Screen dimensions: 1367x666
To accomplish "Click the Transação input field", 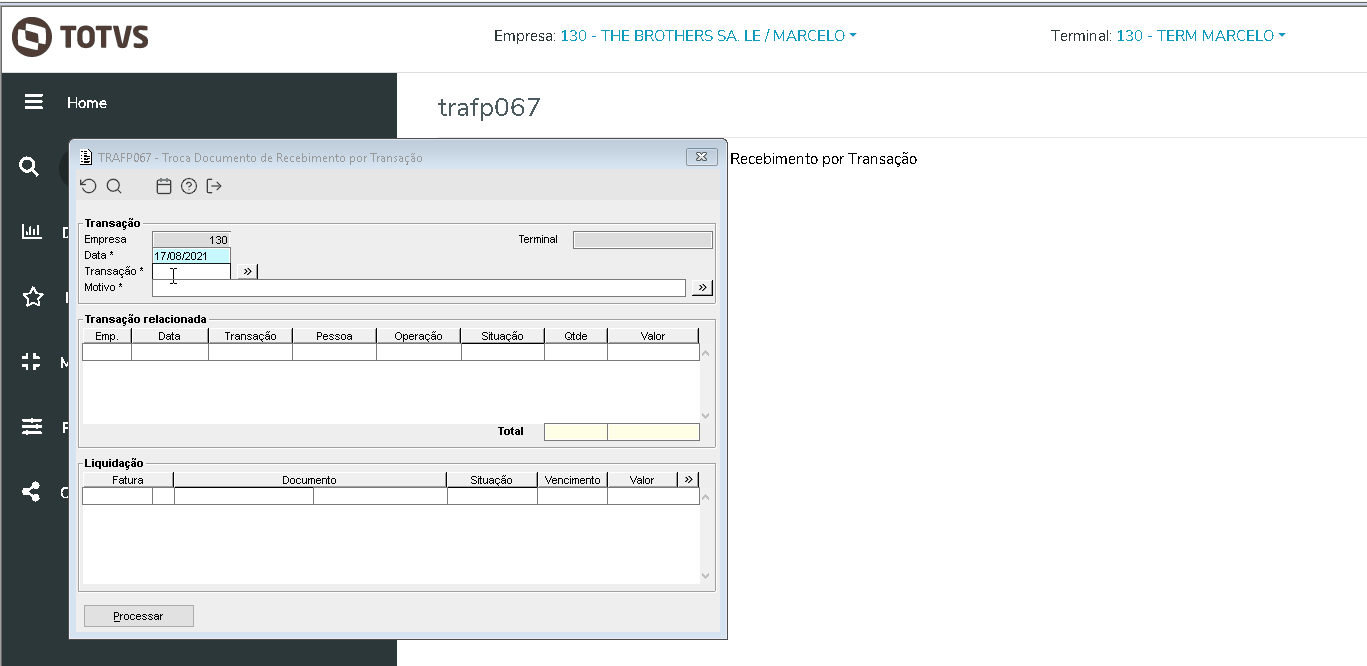I will [191, 271].
